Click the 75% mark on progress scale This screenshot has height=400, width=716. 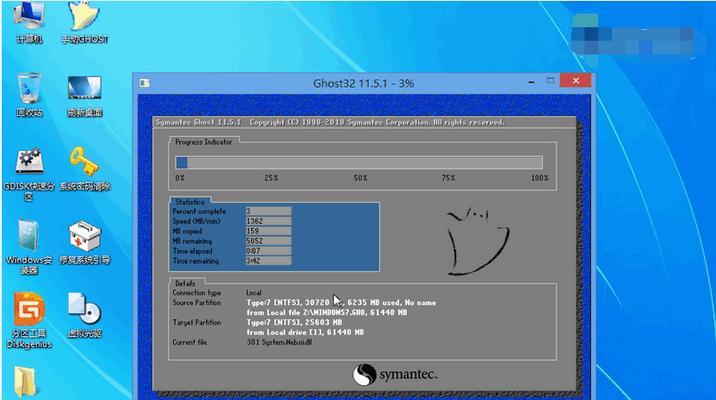448,178
